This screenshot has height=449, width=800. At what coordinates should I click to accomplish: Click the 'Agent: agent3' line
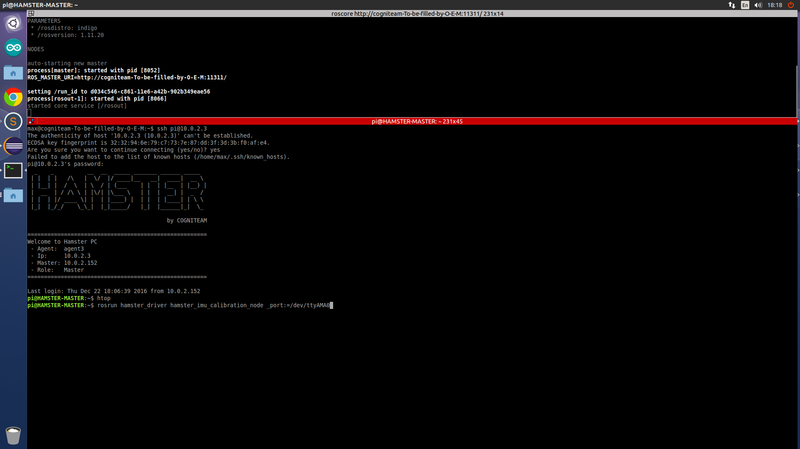click(x=57, y=249)
